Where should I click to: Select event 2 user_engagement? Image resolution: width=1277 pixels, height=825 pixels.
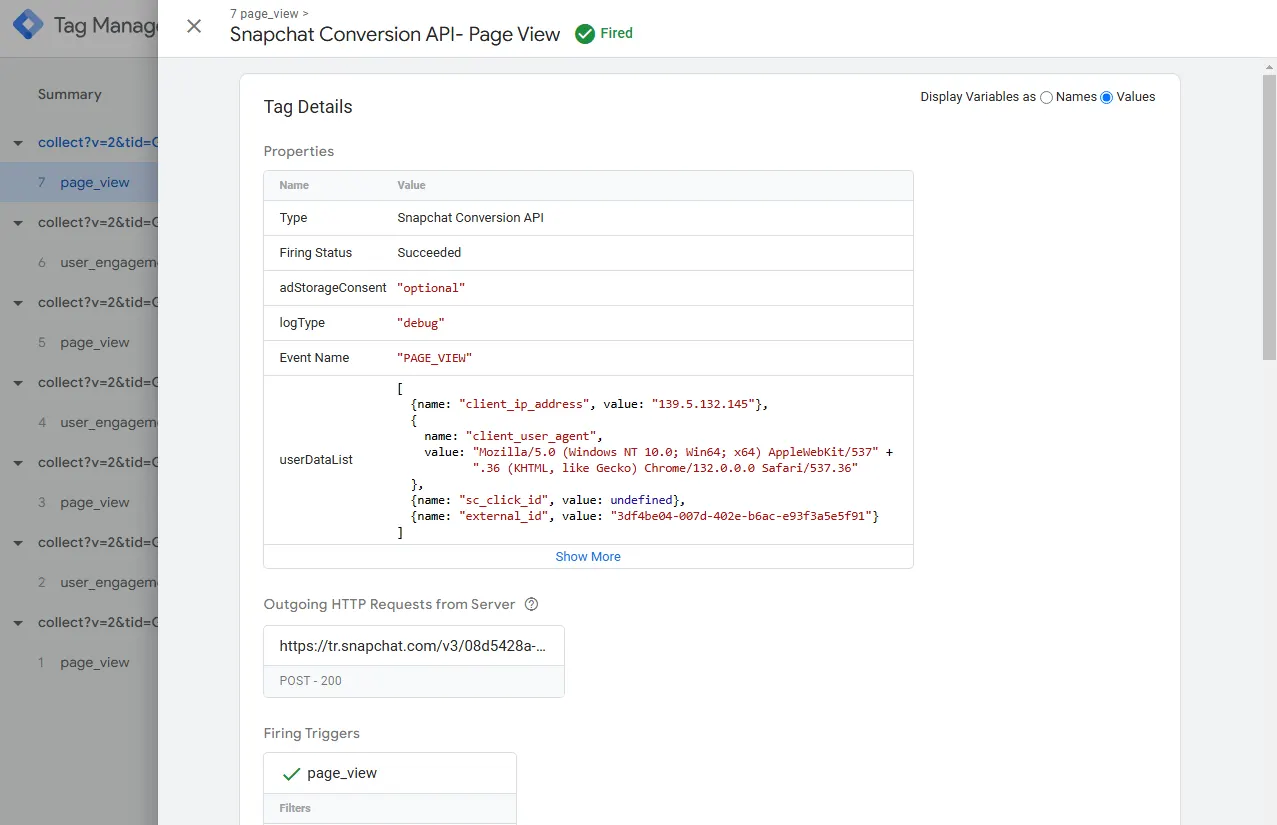pos(79,583)
